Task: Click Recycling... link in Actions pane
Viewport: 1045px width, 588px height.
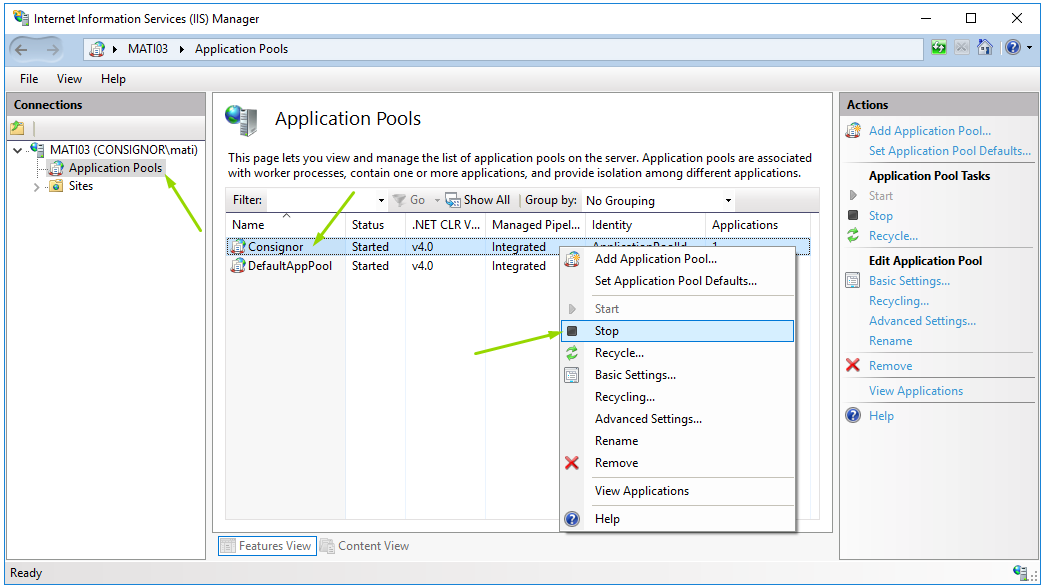Action: pyautogui.click(x=899, y=301)
